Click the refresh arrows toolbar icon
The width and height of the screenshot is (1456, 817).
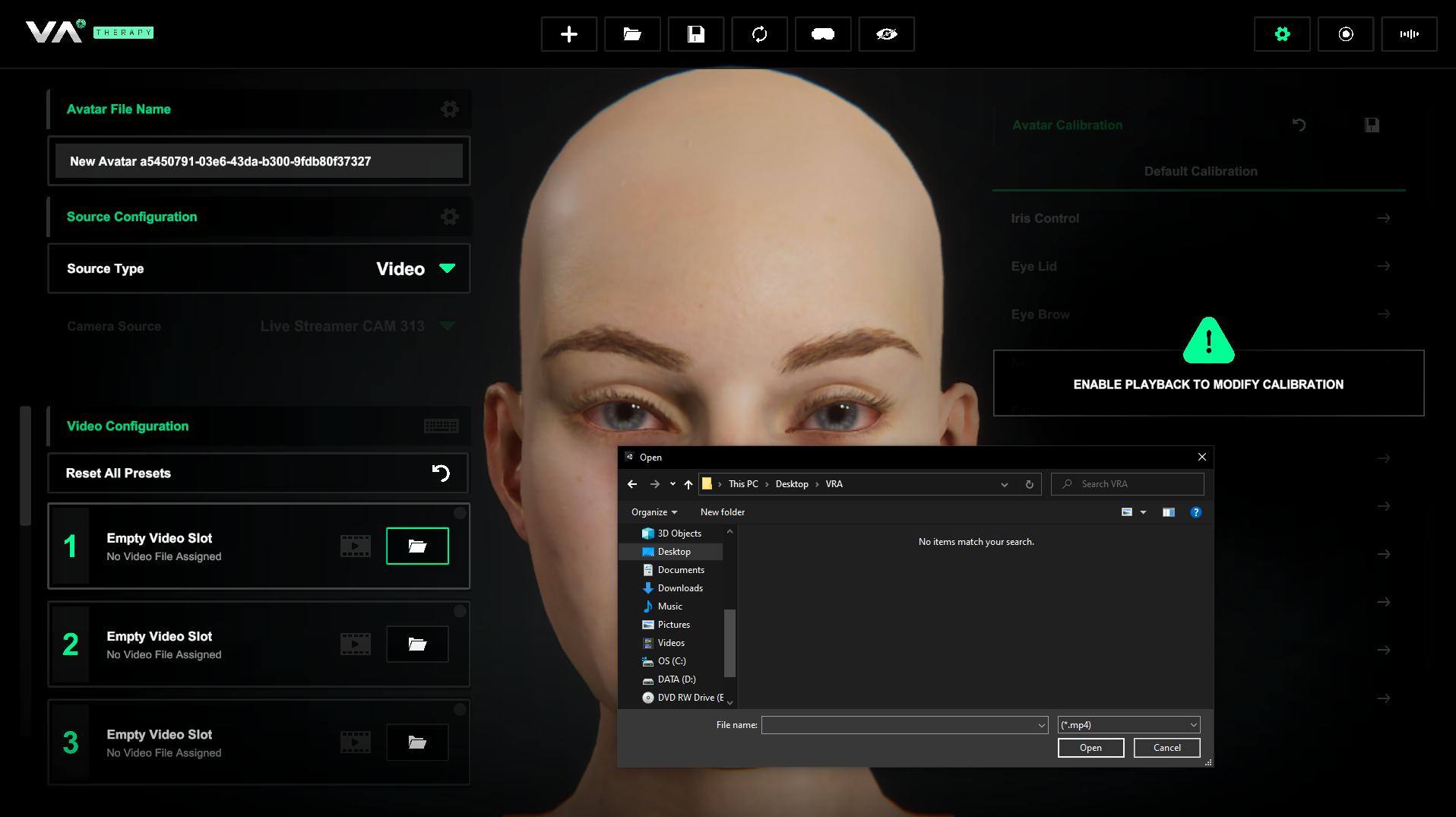point(759,34)
